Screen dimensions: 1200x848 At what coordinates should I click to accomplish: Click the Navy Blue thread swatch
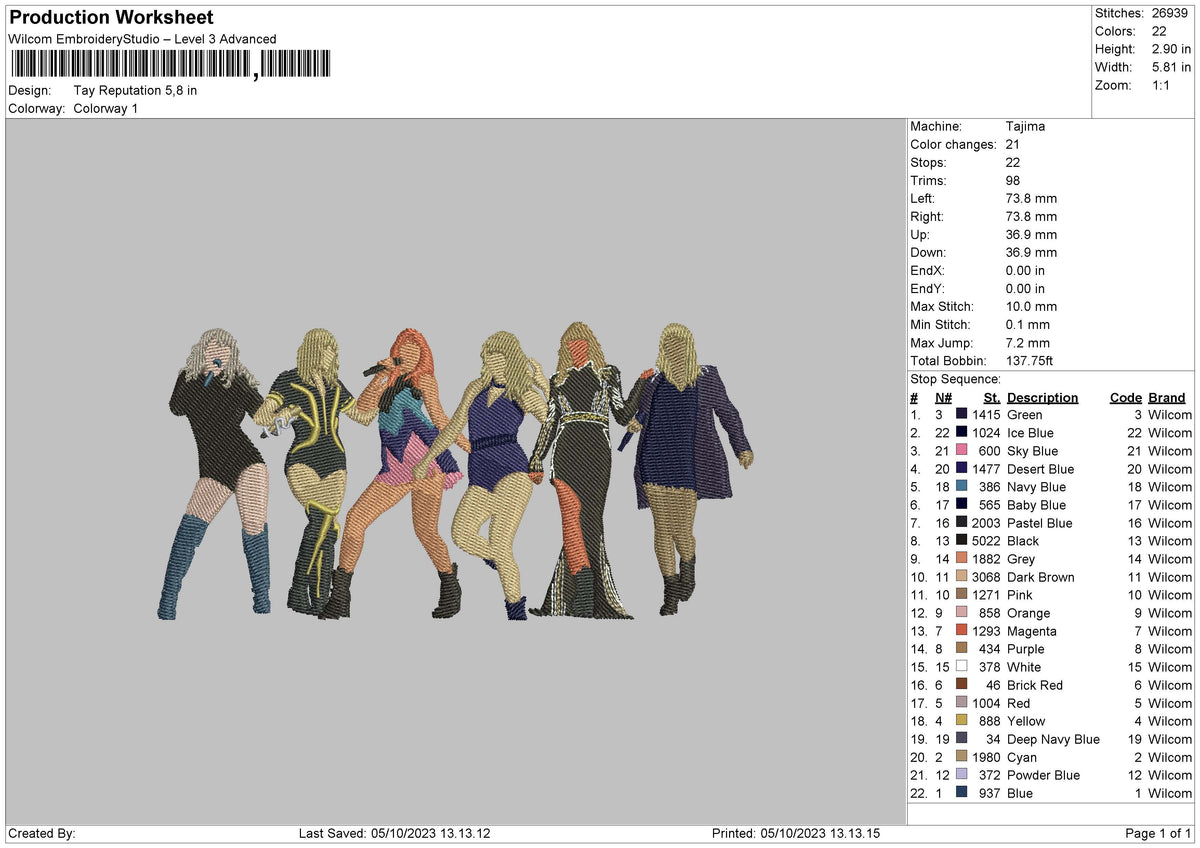click(962, 487)
